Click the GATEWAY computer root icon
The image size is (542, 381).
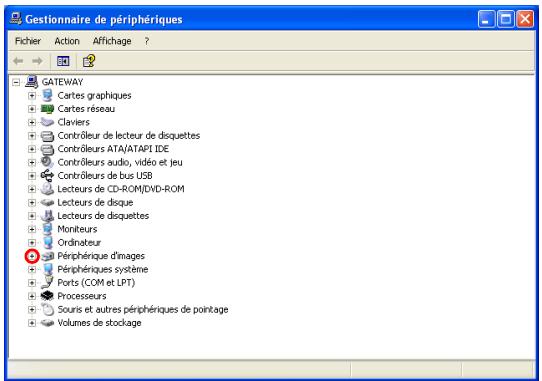coord(31,82)
